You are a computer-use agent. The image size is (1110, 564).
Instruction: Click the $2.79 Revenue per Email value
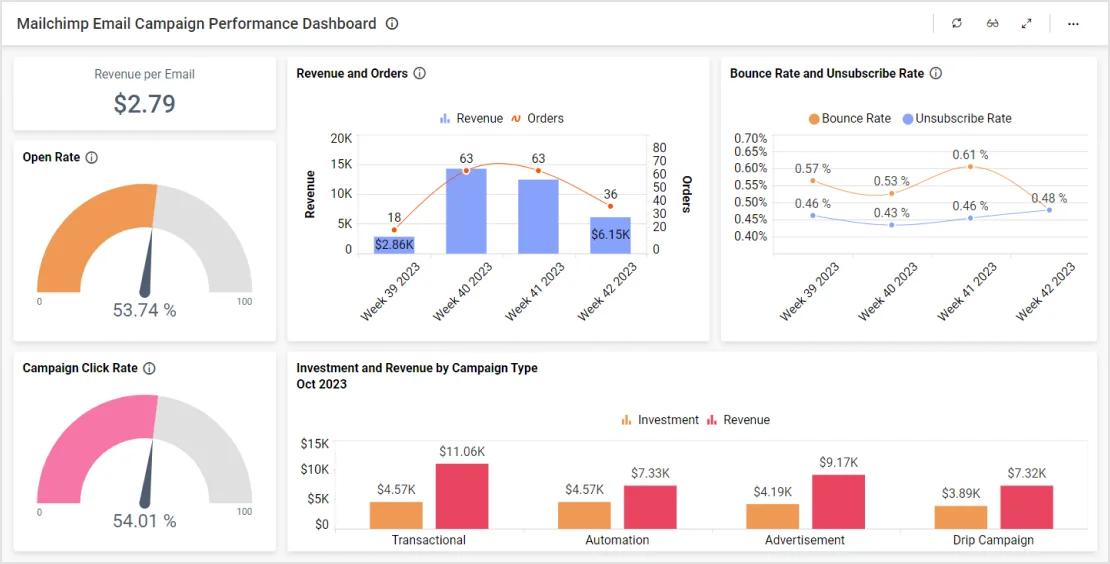pos(144,104)
